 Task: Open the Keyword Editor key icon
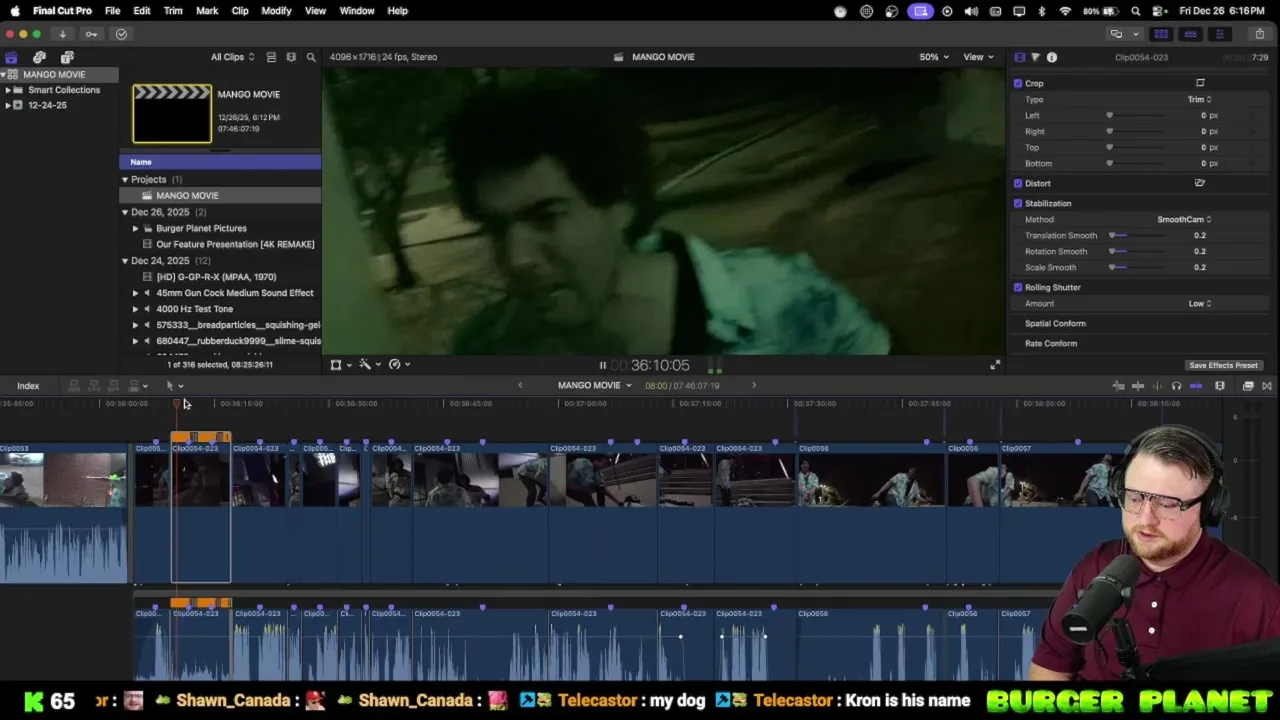pyautogui.click(x=91, y=34)
